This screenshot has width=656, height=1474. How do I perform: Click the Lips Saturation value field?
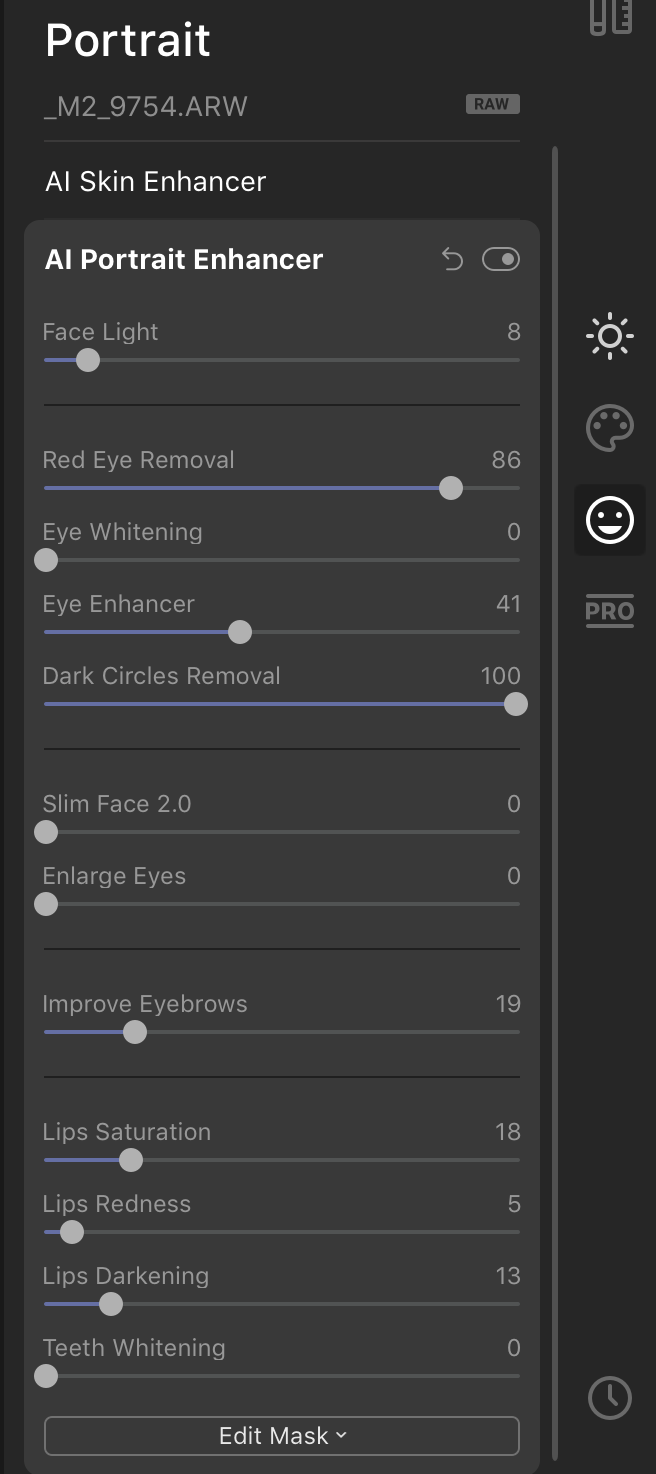508,1132
